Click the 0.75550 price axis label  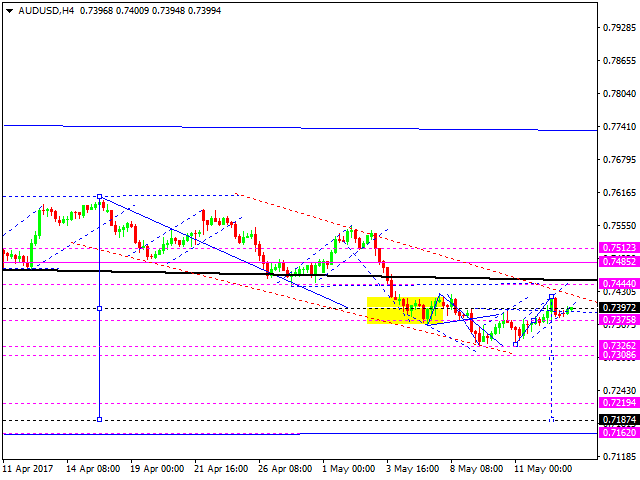click(x=619, y=225)
